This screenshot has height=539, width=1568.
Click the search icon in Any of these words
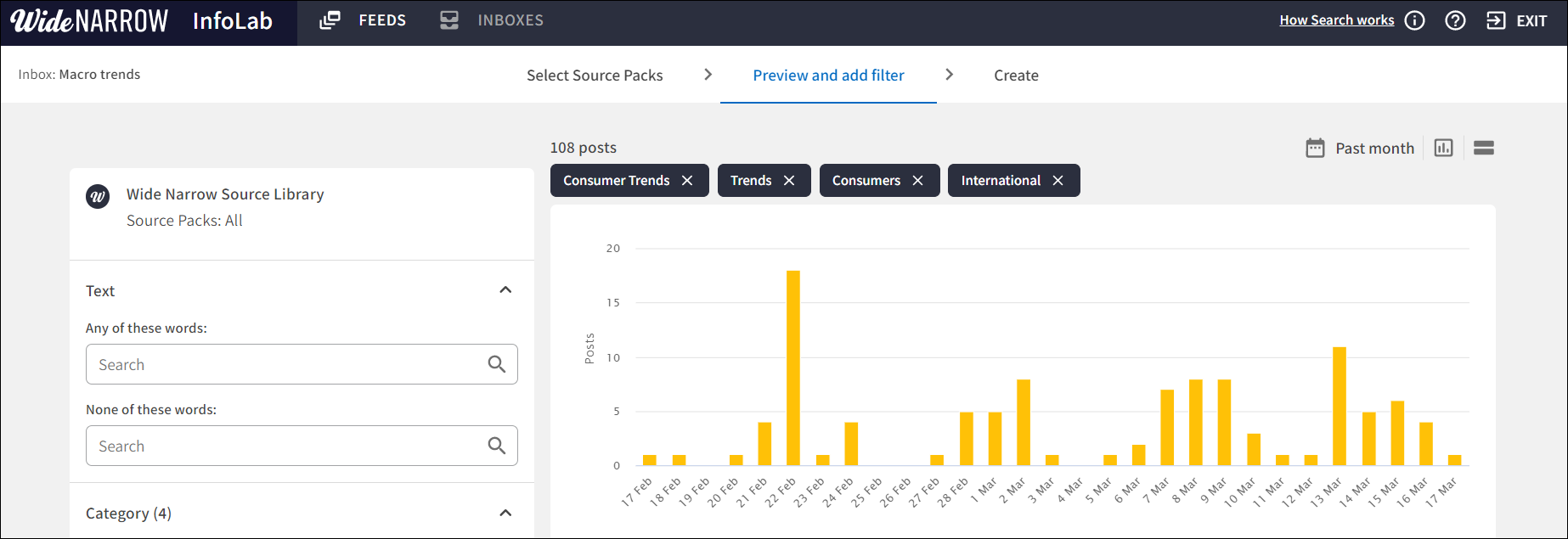click(x=497, y=364)
